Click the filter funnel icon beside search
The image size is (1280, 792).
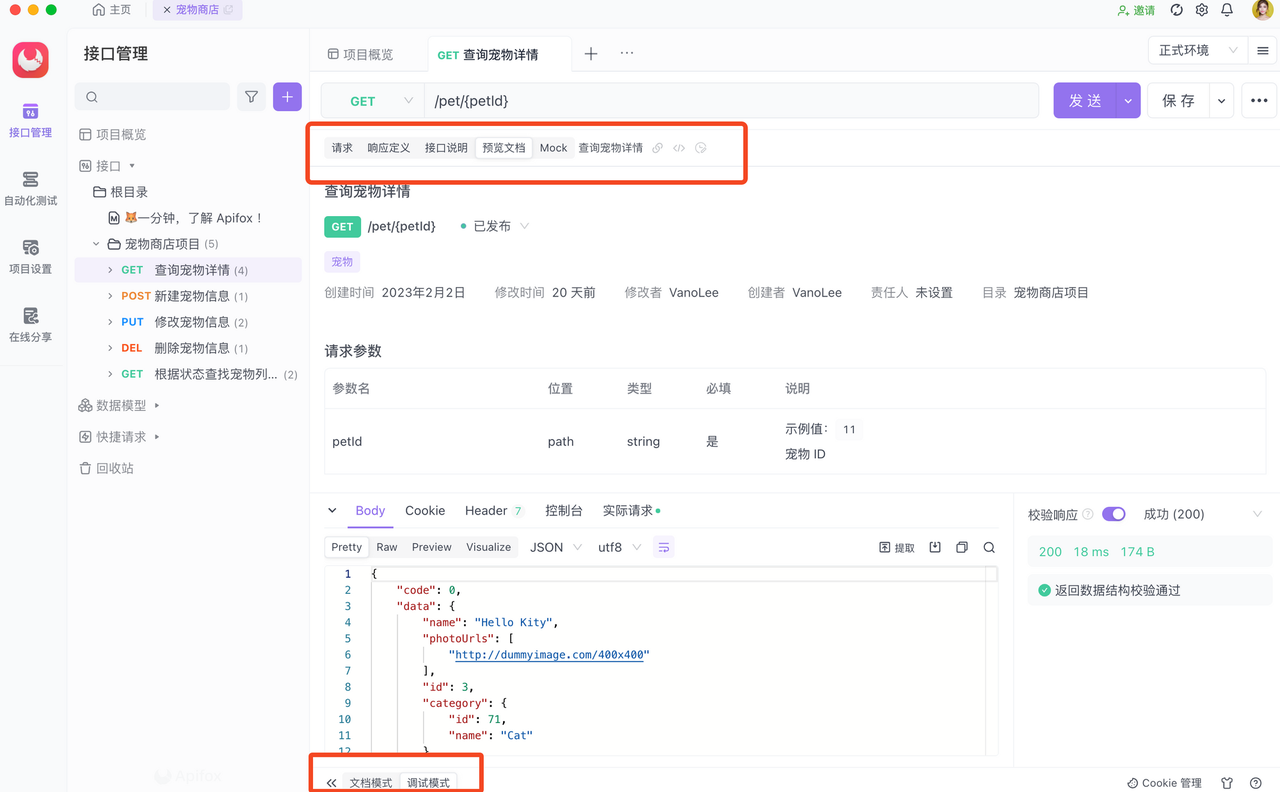tap(251, 97)
